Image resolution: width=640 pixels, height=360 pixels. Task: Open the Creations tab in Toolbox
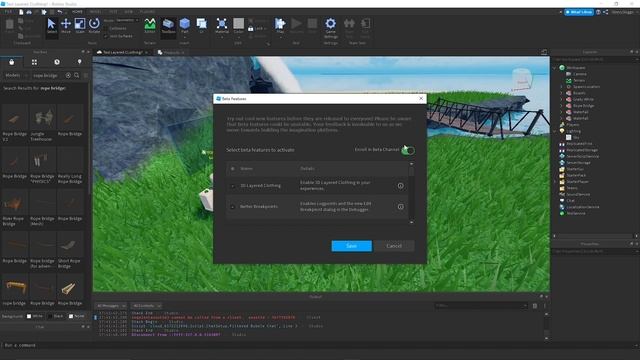pyautogui.click(x=79, y=62)
